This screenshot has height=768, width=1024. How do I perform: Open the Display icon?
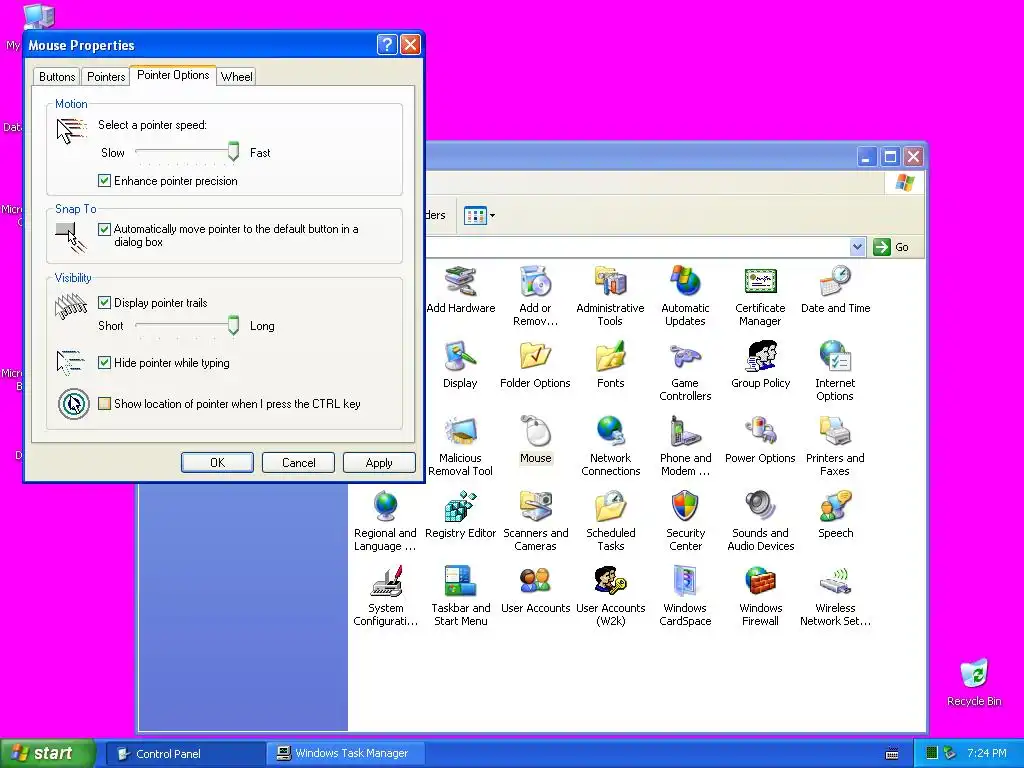pyautogui.click(x=460, y=365)
